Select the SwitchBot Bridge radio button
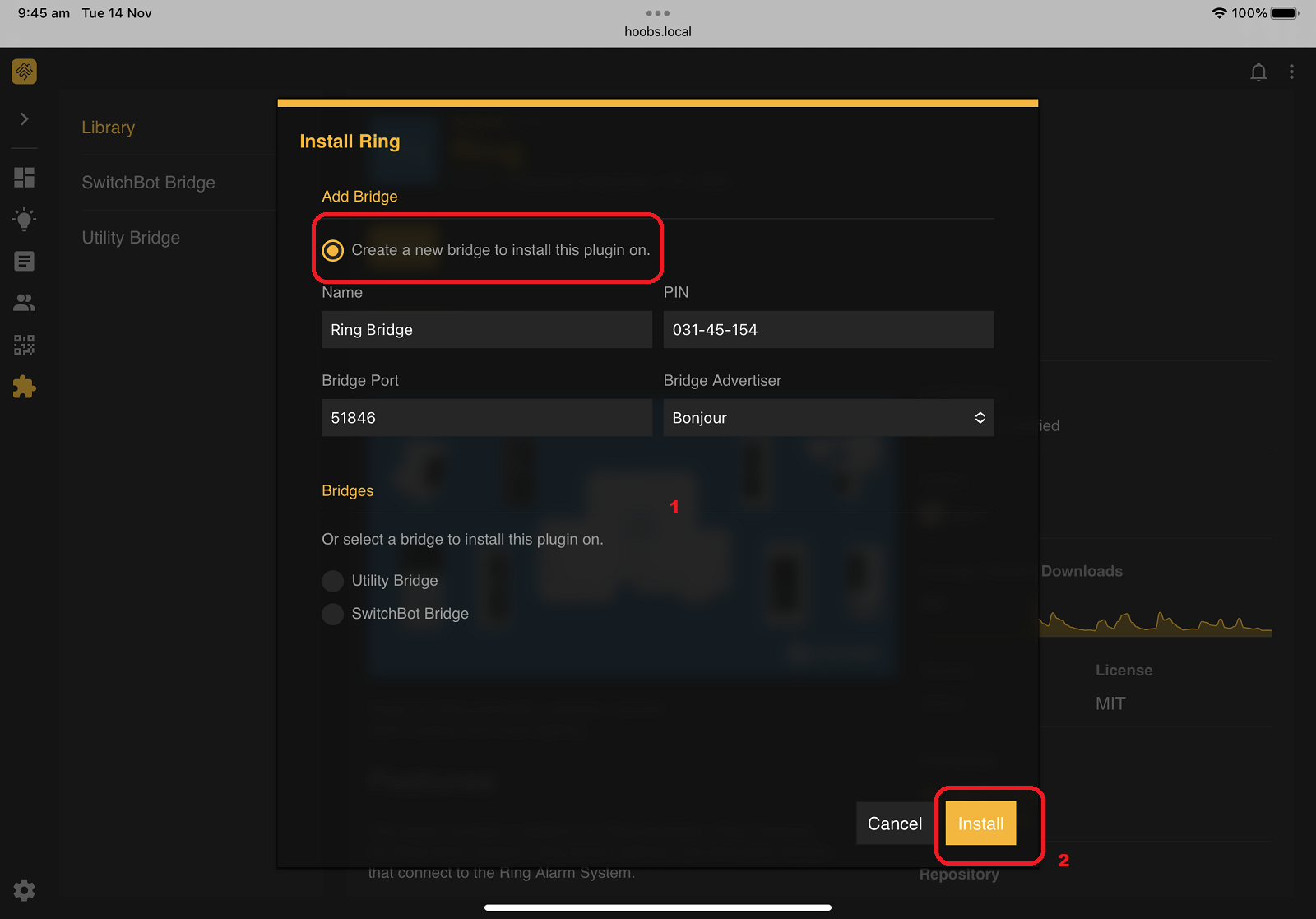Screen dimensions: 1316x919 click(x=332, y=614)
